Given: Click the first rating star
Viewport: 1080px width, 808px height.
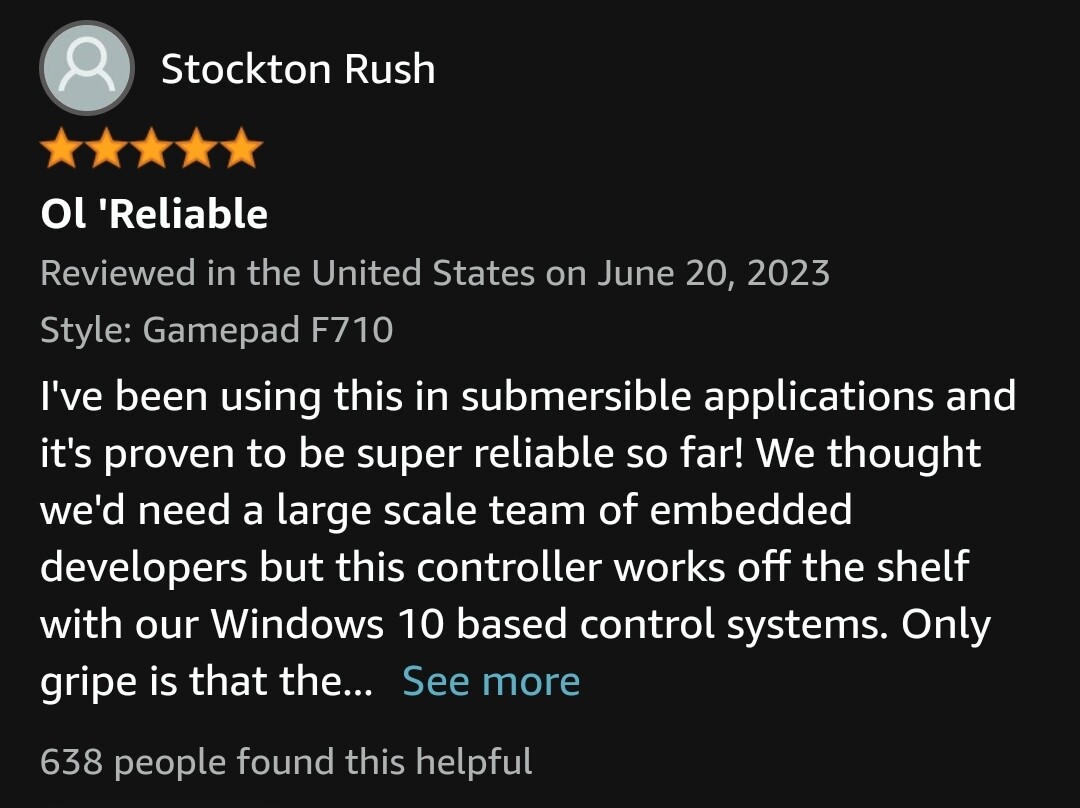Looking at the screenshot, I should point(62,151).
